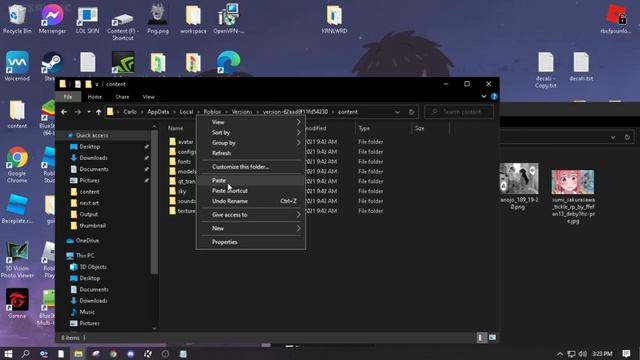Select Undo Rename in context menu
The width and height of the screenshot is (640, 360).
[x=251, y=201]
